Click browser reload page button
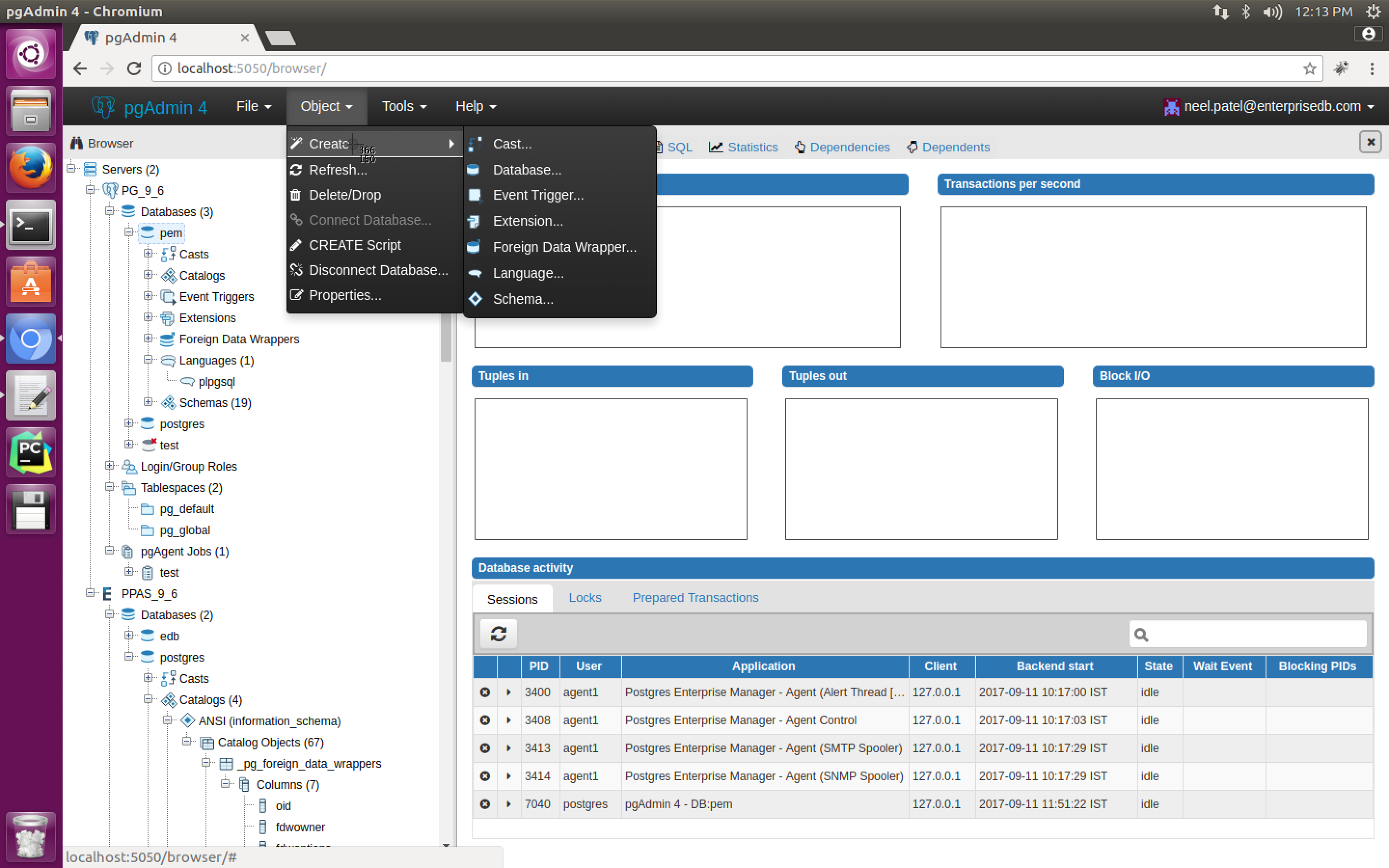The image size is (1389, 868). tap(134, 69)
